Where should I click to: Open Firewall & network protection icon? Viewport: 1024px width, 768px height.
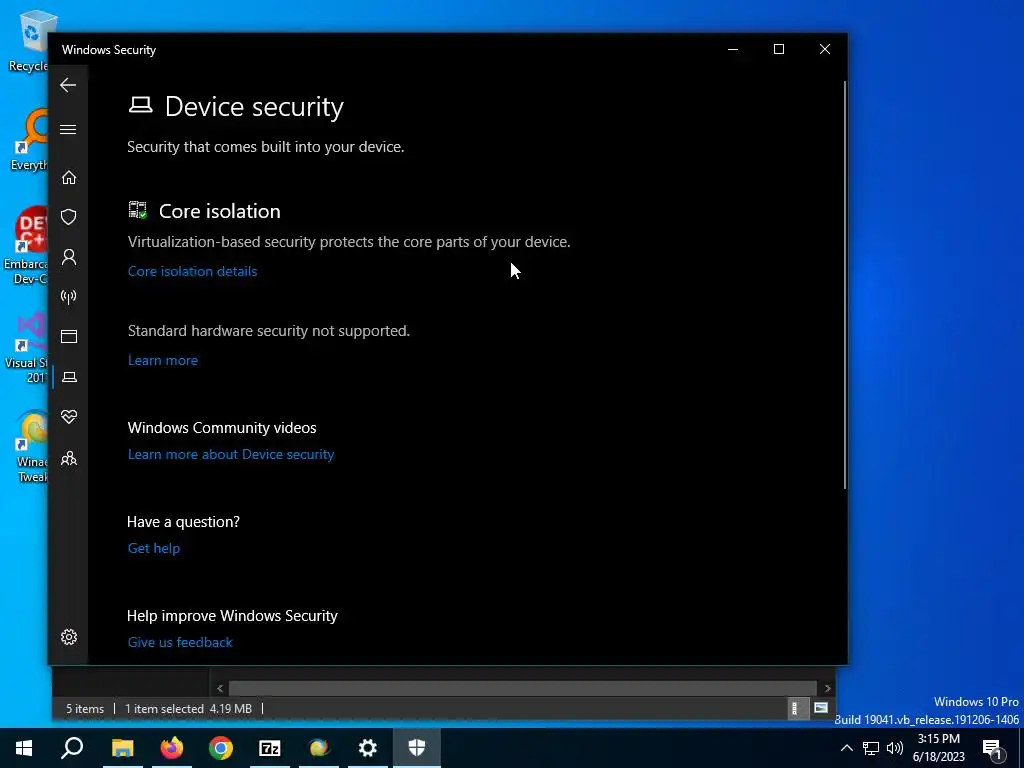point(69,297)
